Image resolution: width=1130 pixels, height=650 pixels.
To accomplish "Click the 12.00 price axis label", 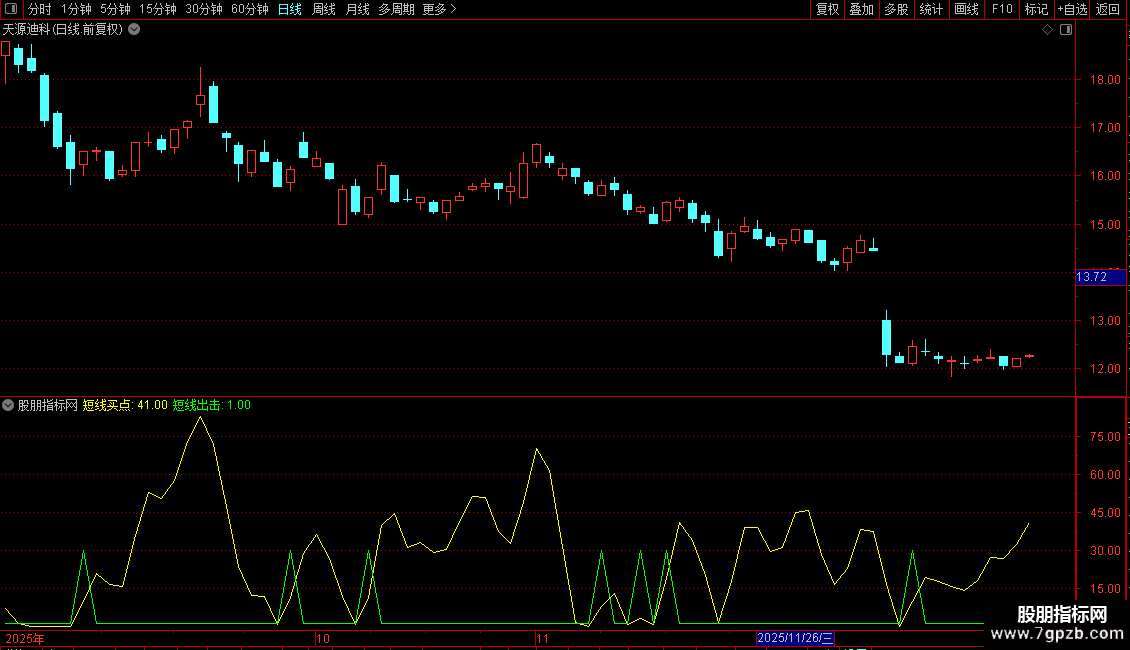I will pos(1105,369).
